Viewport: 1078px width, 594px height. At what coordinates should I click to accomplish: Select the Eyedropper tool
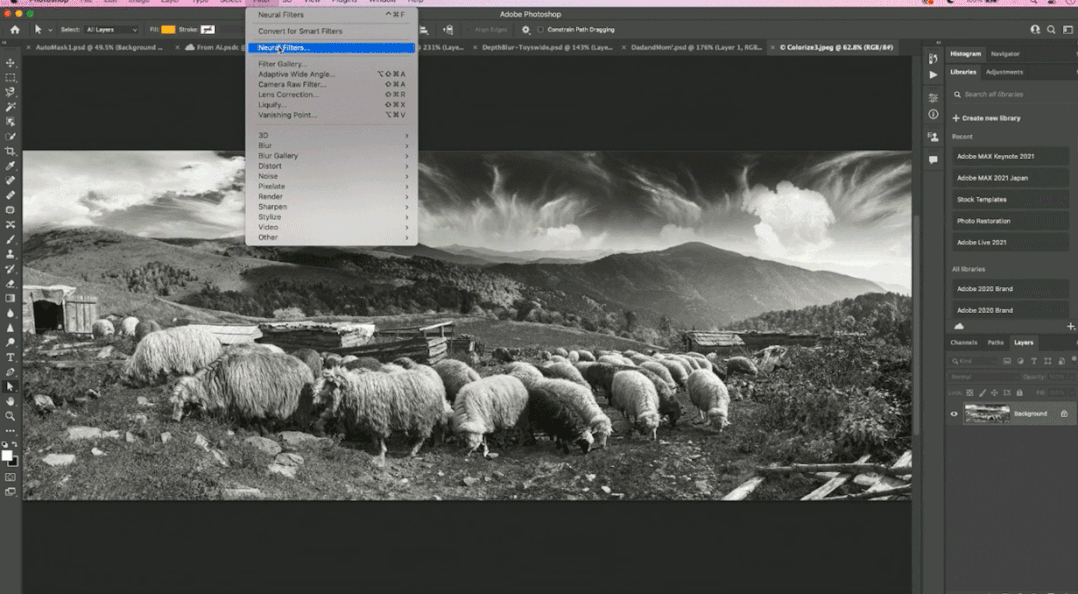pos(10,166)
